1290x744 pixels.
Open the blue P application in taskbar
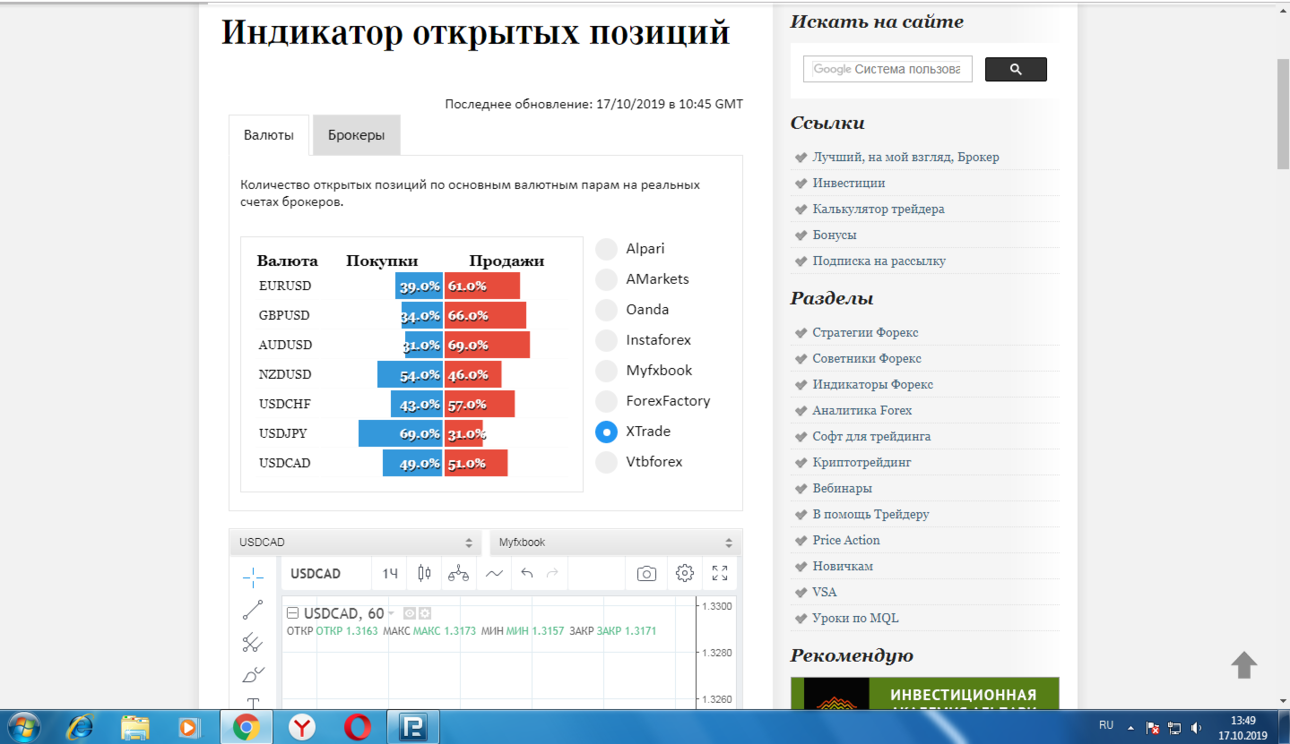[x=413, y=727]
